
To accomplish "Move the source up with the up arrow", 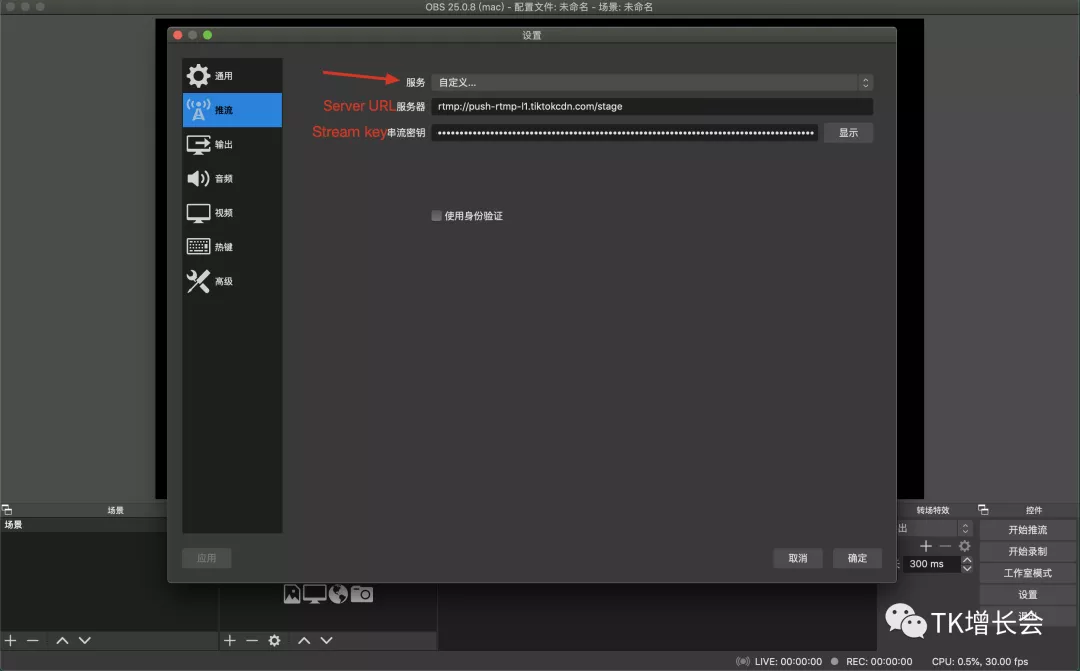I will pos(304,641).
